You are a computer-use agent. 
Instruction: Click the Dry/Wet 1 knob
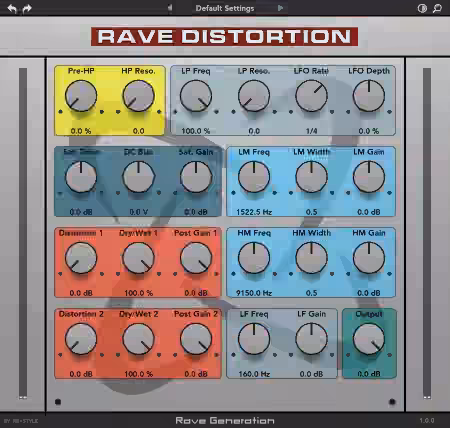tap(138, 258)
